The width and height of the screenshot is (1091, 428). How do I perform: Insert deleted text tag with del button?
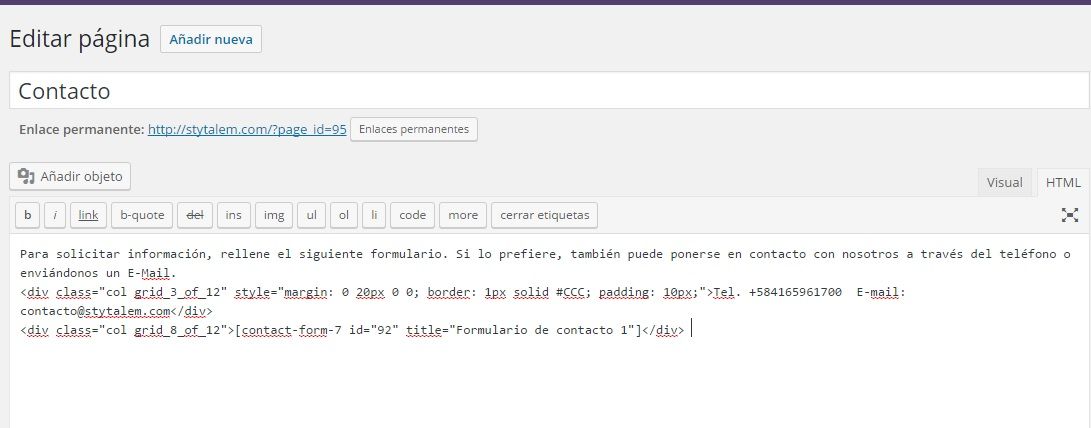(x=195, y=215)
